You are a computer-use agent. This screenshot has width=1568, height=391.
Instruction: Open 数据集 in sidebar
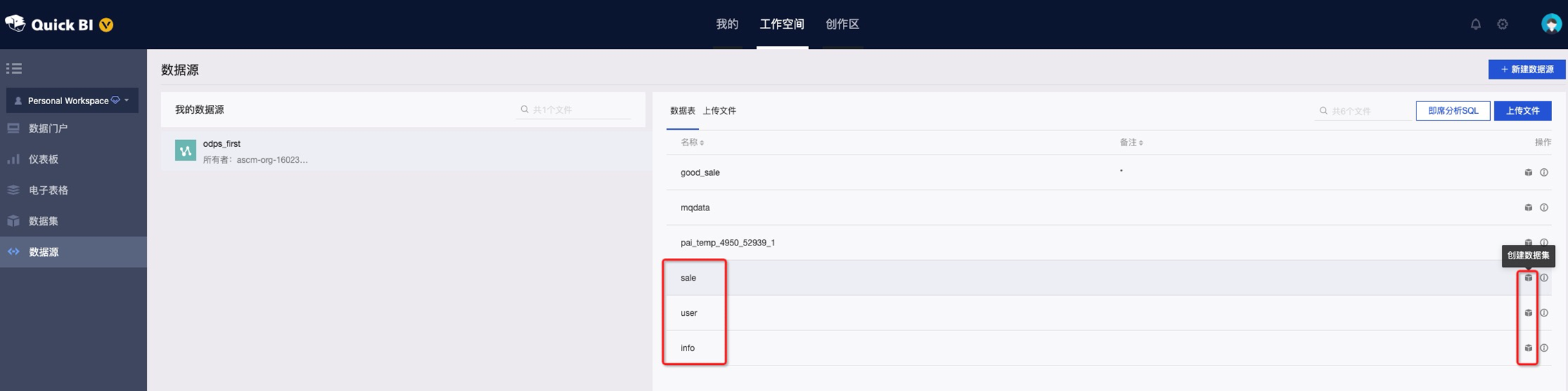click(73, 221)
